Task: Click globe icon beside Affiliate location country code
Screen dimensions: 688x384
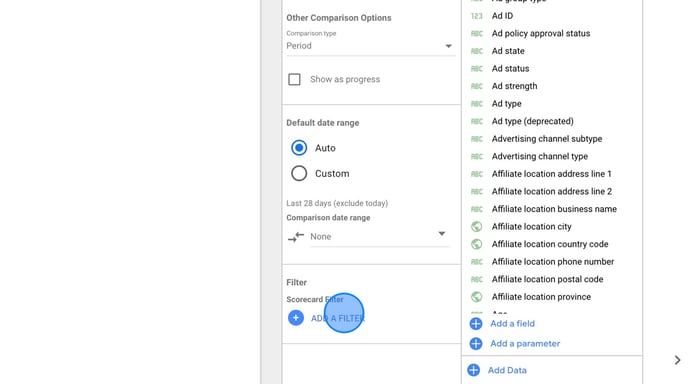Action: pos(477,244)
